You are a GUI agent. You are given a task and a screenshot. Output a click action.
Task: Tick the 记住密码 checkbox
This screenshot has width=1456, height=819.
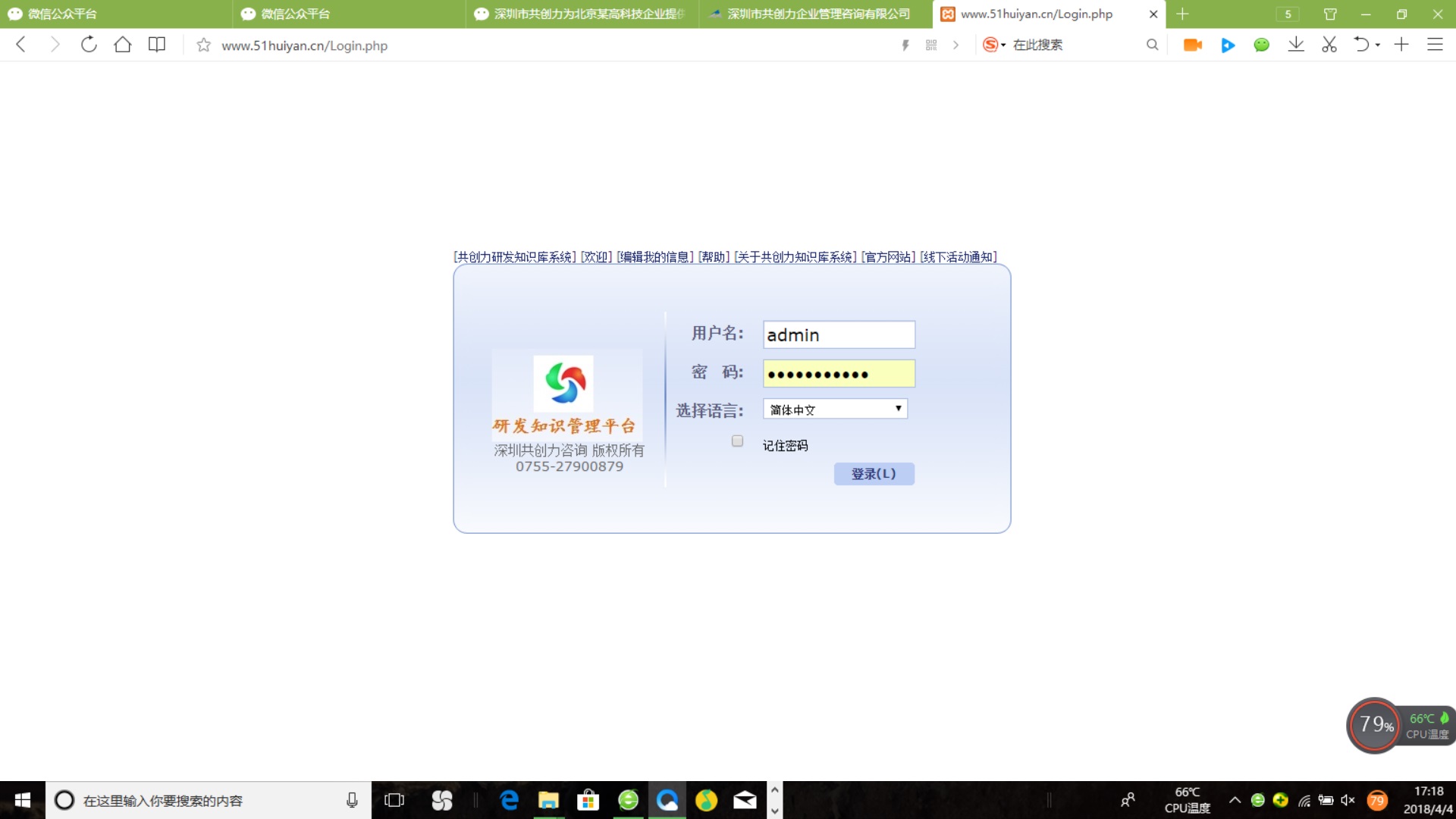pos(737,441)
